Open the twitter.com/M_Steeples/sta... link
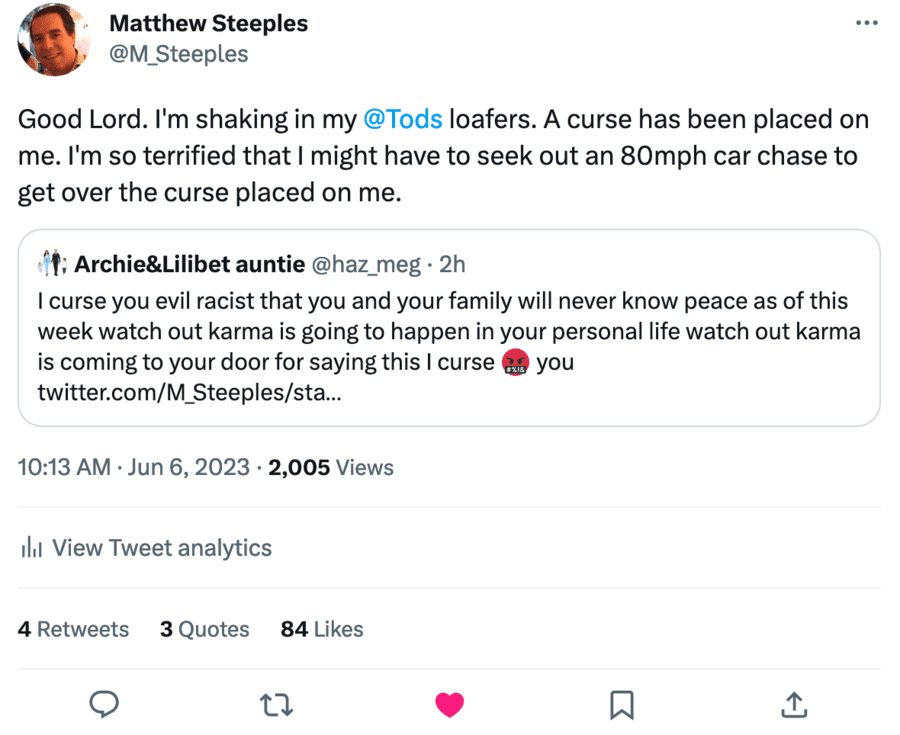 coord(190,392)
